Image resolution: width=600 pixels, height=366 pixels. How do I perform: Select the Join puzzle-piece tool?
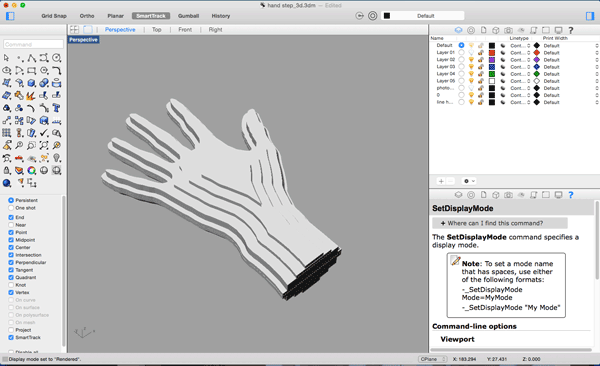click(x=19, y=95)
